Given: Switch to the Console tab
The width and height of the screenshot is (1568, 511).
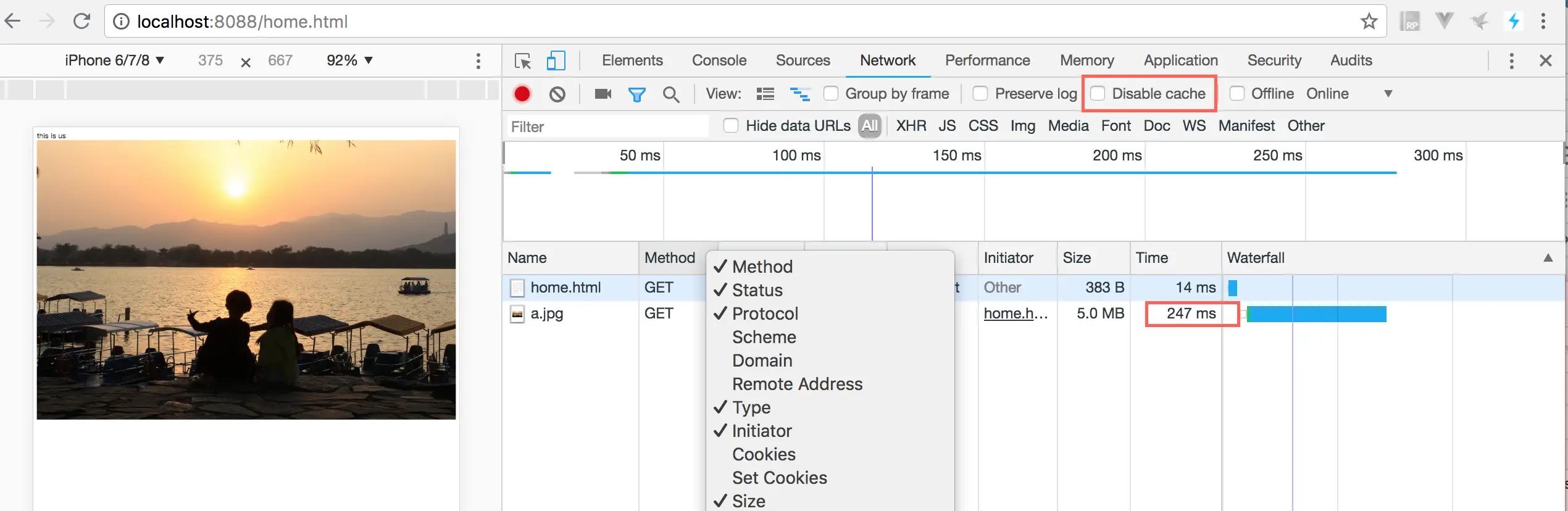Looking at the screenshot, I should [x=719, y=60].
